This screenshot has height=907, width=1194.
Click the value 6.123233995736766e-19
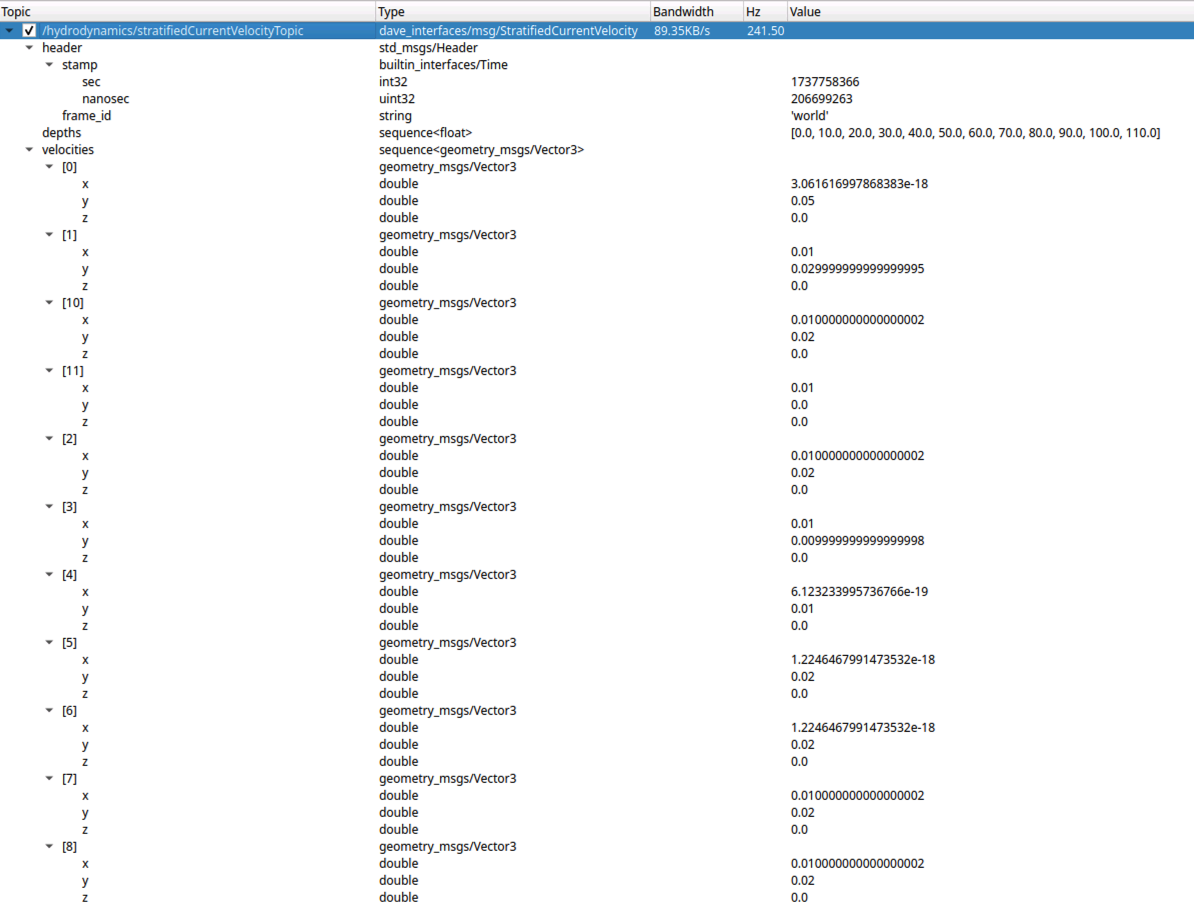point(859,592)
